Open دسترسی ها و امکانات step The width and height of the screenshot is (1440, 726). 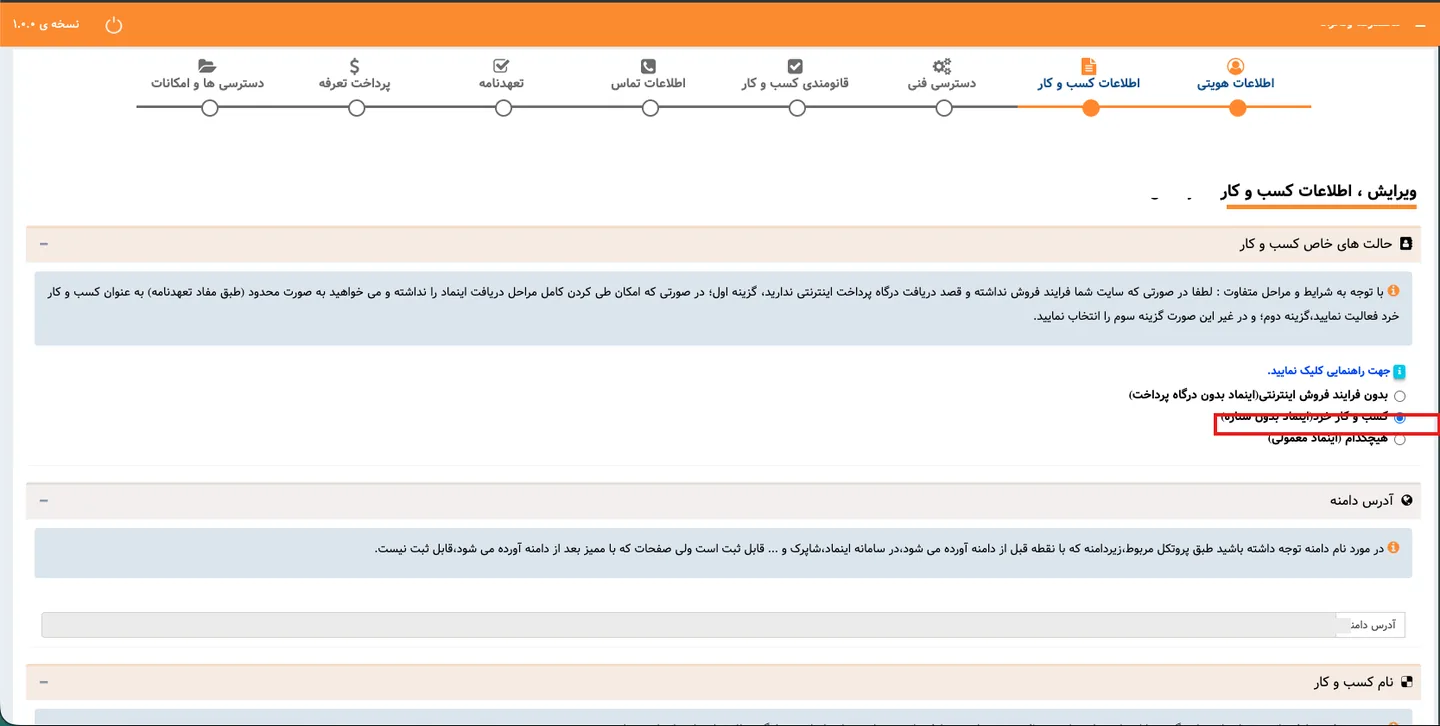click(208, 84)
